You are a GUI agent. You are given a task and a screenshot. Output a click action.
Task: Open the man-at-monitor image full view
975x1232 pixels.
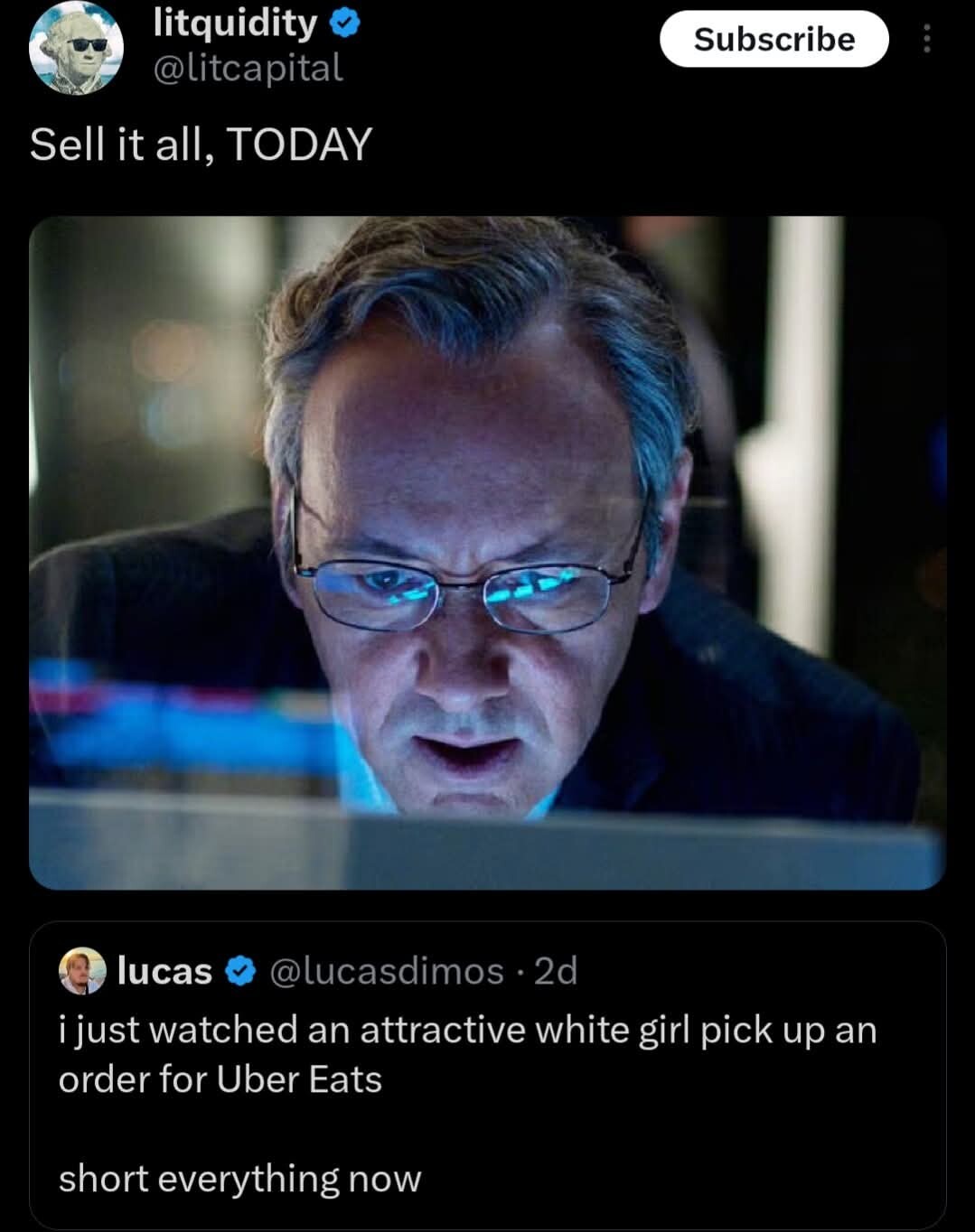pos(487,553)
